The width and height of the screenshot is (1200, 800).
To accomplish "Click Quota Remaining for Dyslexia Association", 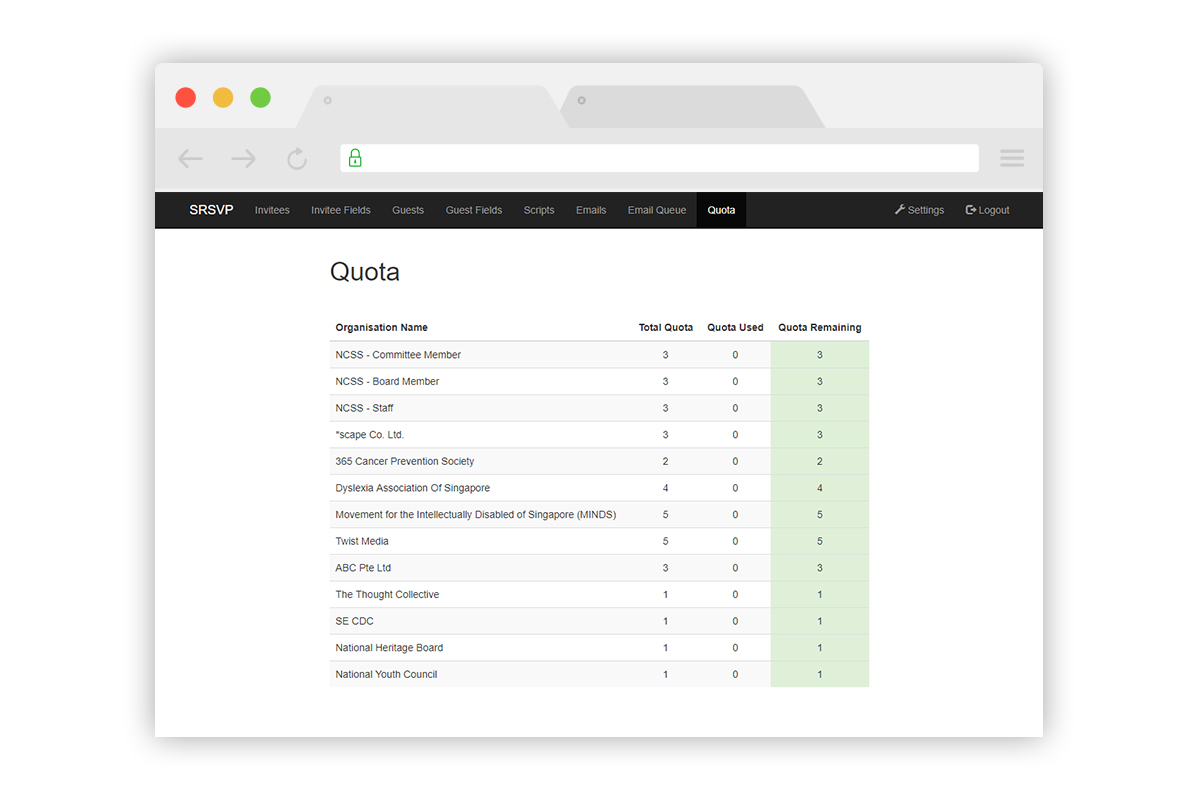I will [x=820, y=488].
